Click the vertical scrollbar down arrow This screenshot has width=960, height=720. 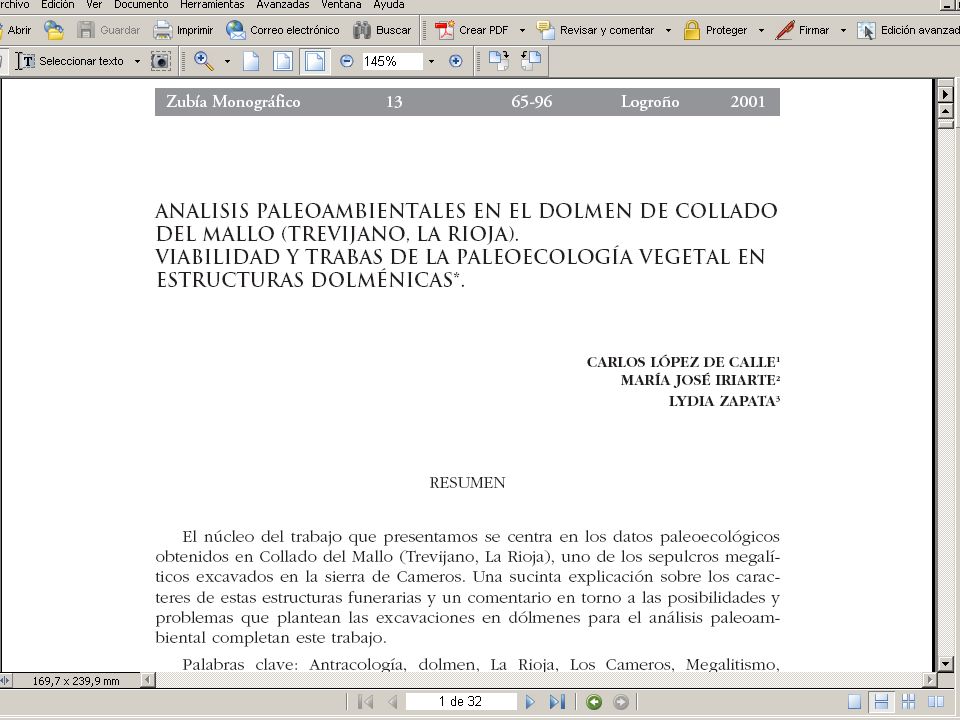coord(946,664)
